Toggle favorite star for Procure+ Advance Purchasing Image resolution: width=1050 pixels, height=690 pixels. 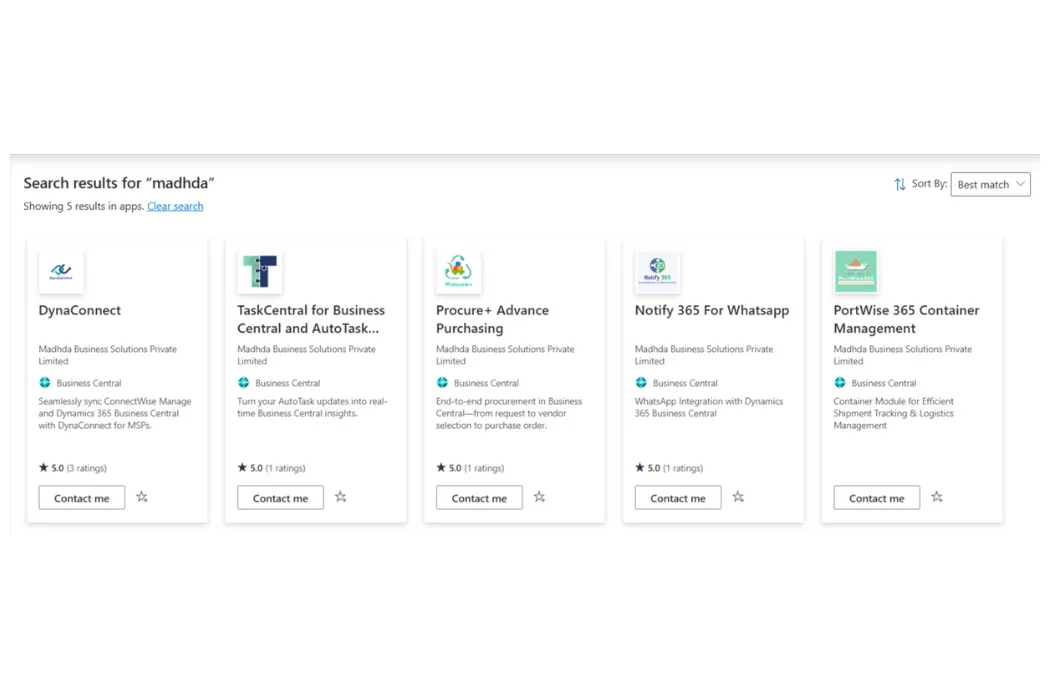tap(540, 497)
